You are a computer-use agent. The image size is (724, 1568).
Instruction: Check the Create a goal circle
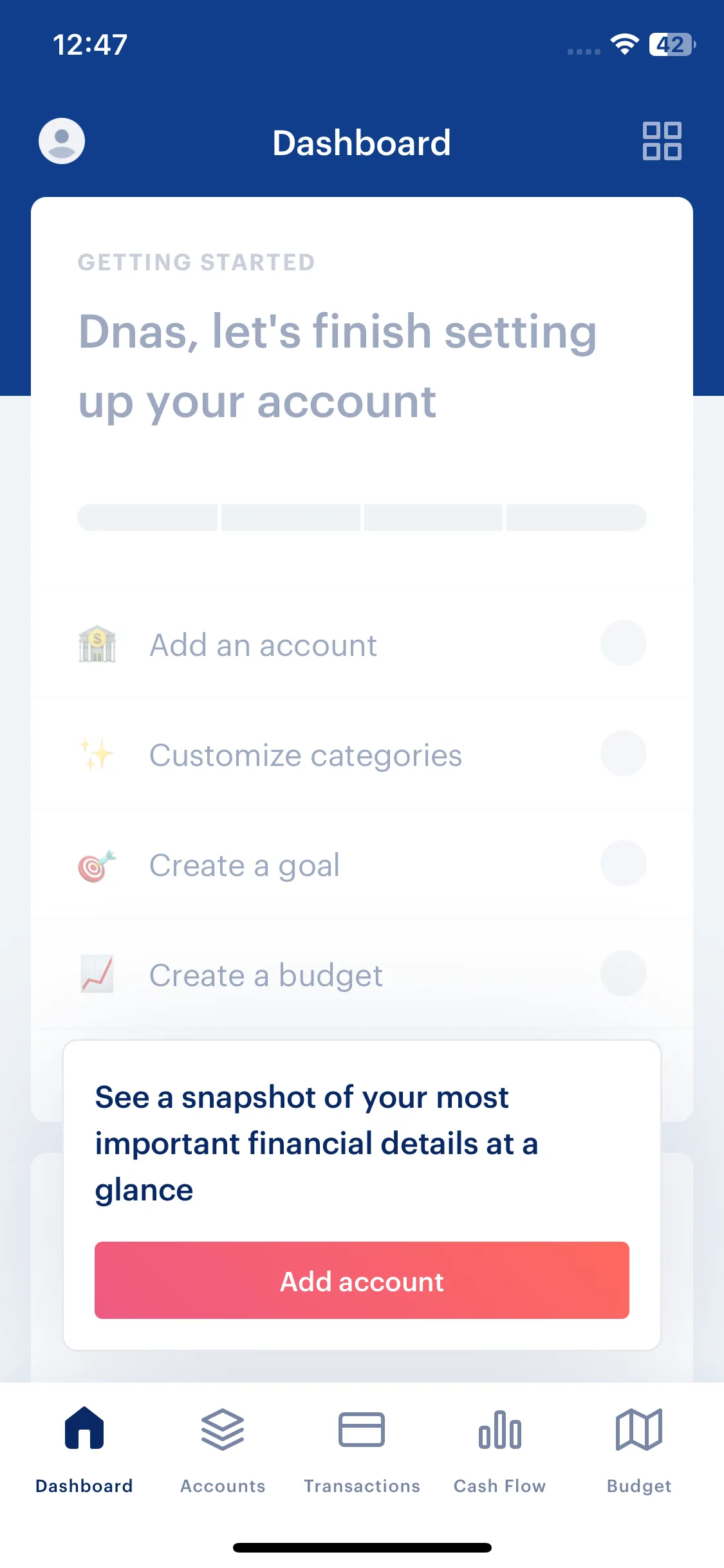tap(623, 863)
